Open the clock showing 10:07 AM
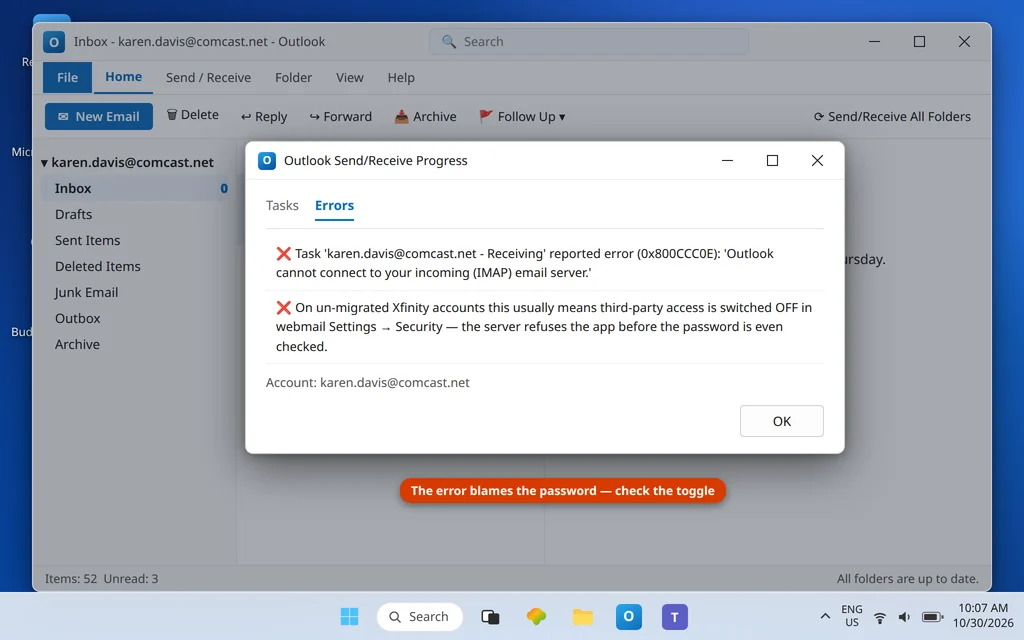This screenshot has height=640, width=1024. [983, 616]
